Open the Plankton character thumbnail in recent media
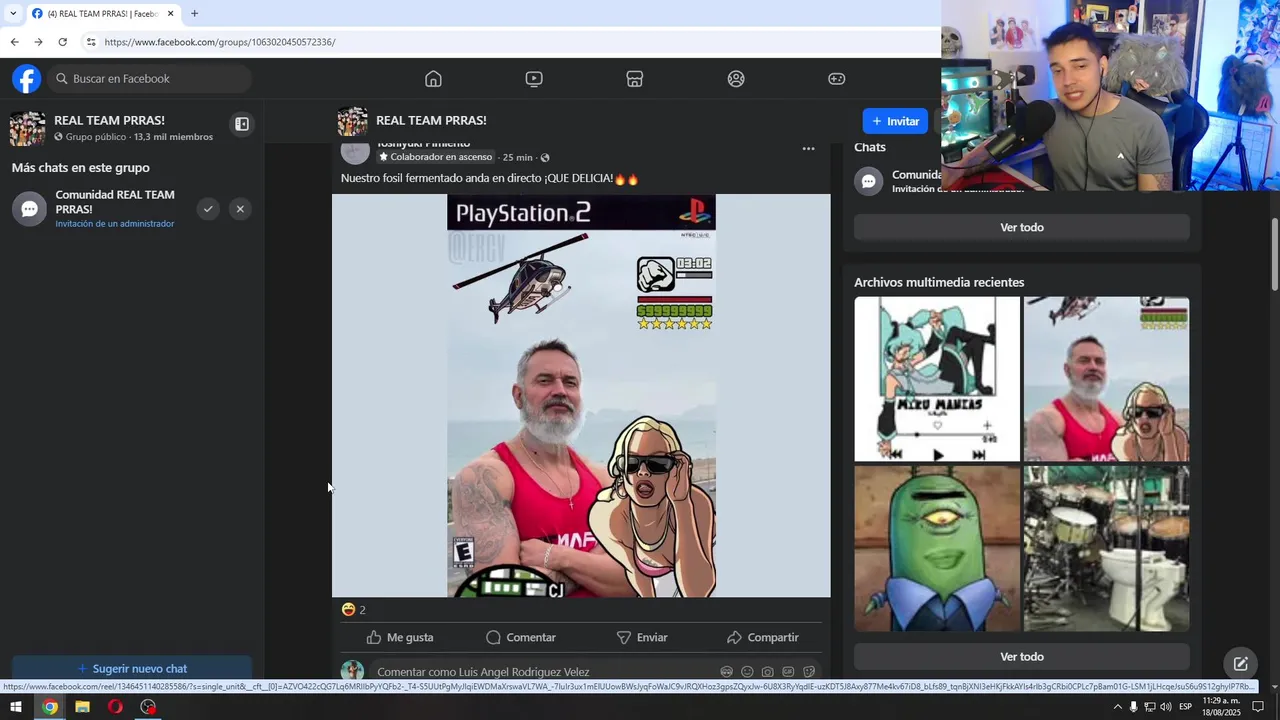The width and height of the screenshot is (1280, 720). [937, 548]
